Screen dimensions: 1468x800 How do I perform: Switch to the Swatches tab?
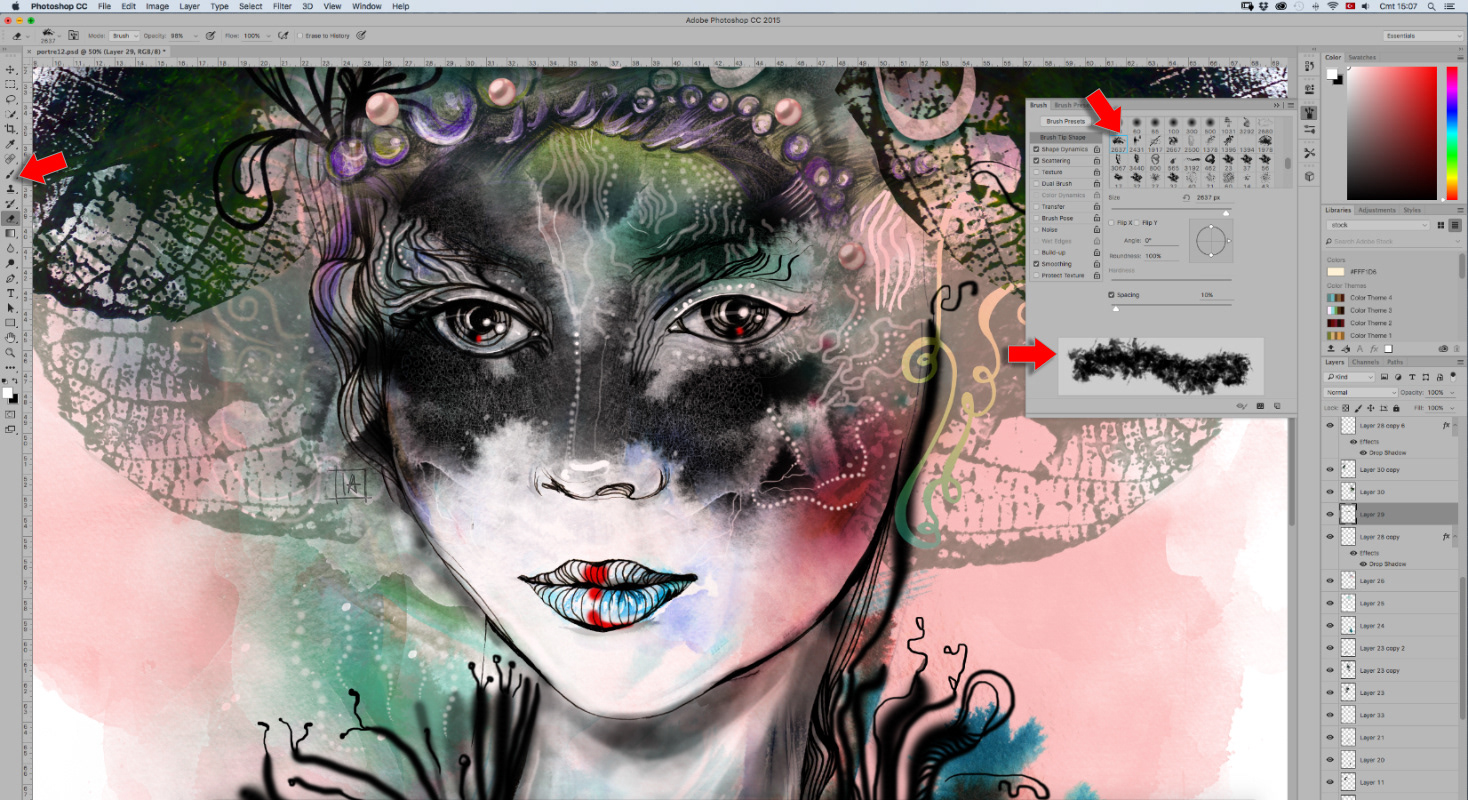click(x=1361, y=57)
